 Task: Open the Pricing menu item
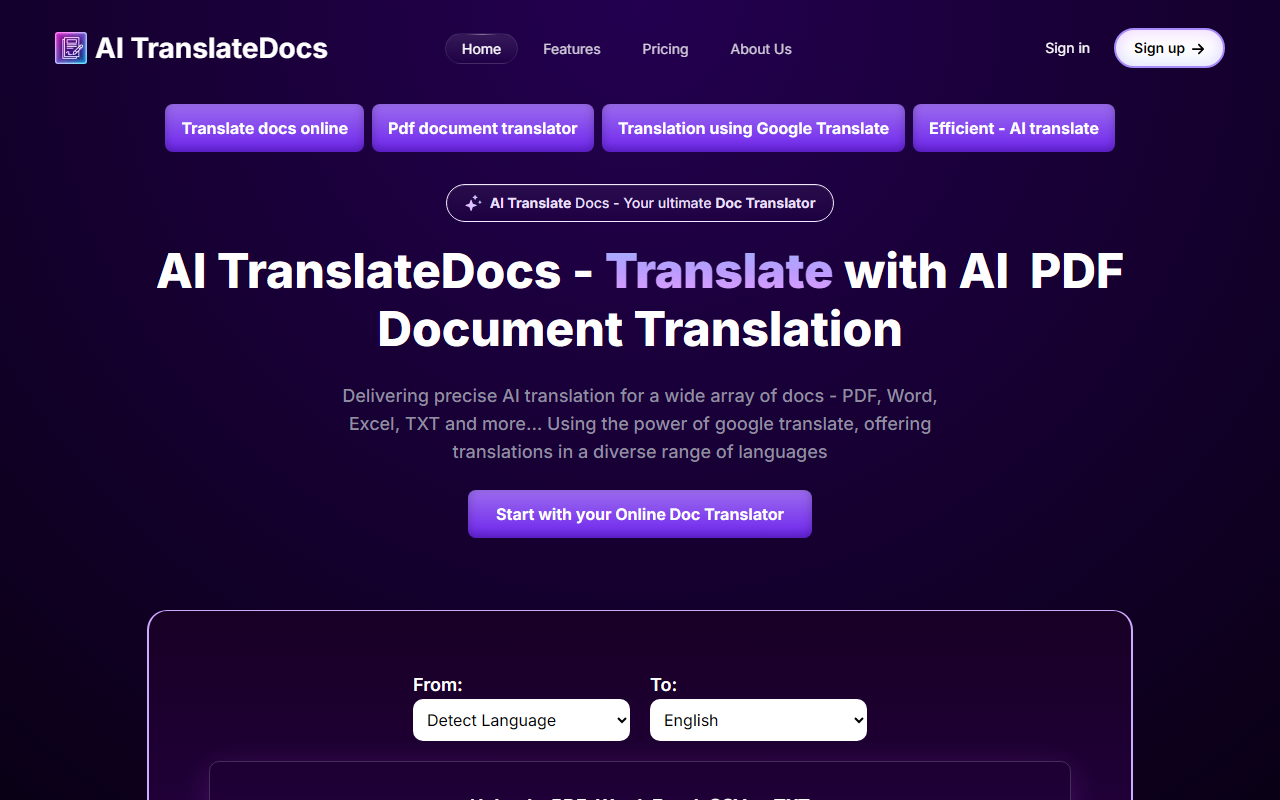665,49
